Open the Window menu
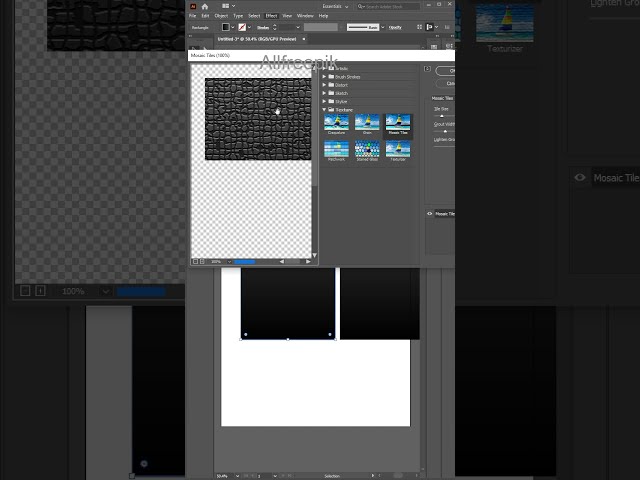This screenshot has width=640, height=480. coord(305,16)
